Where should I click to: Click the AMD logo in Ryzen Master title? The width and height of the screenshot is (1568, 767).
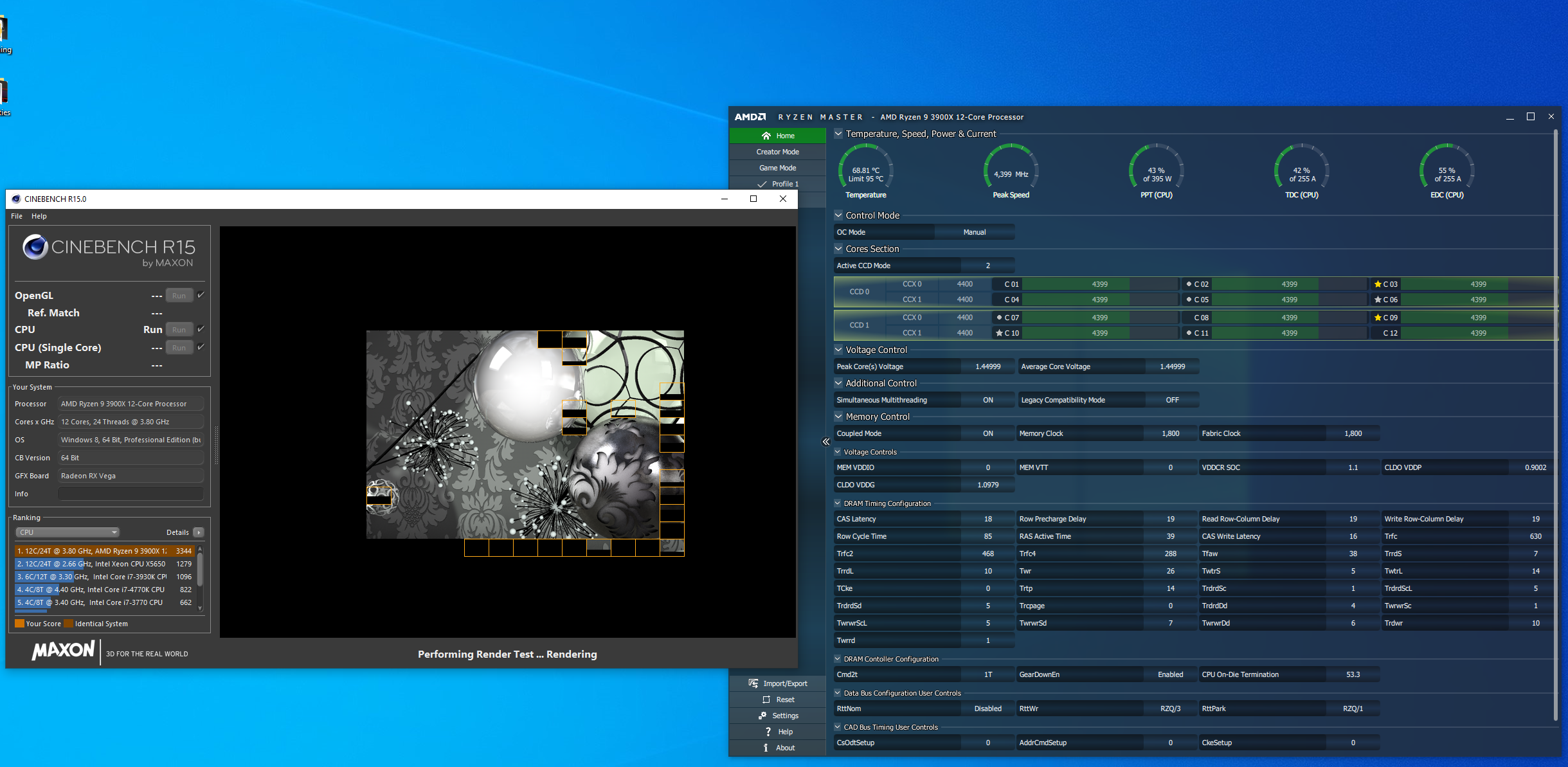click(x=750, y=117)
